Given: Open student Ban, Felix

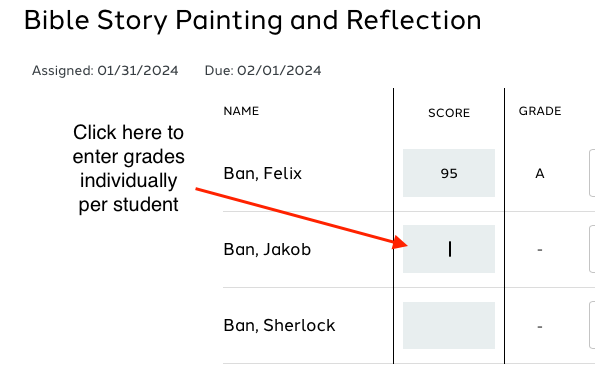Looking at the screenshot, I should [263, 173].
